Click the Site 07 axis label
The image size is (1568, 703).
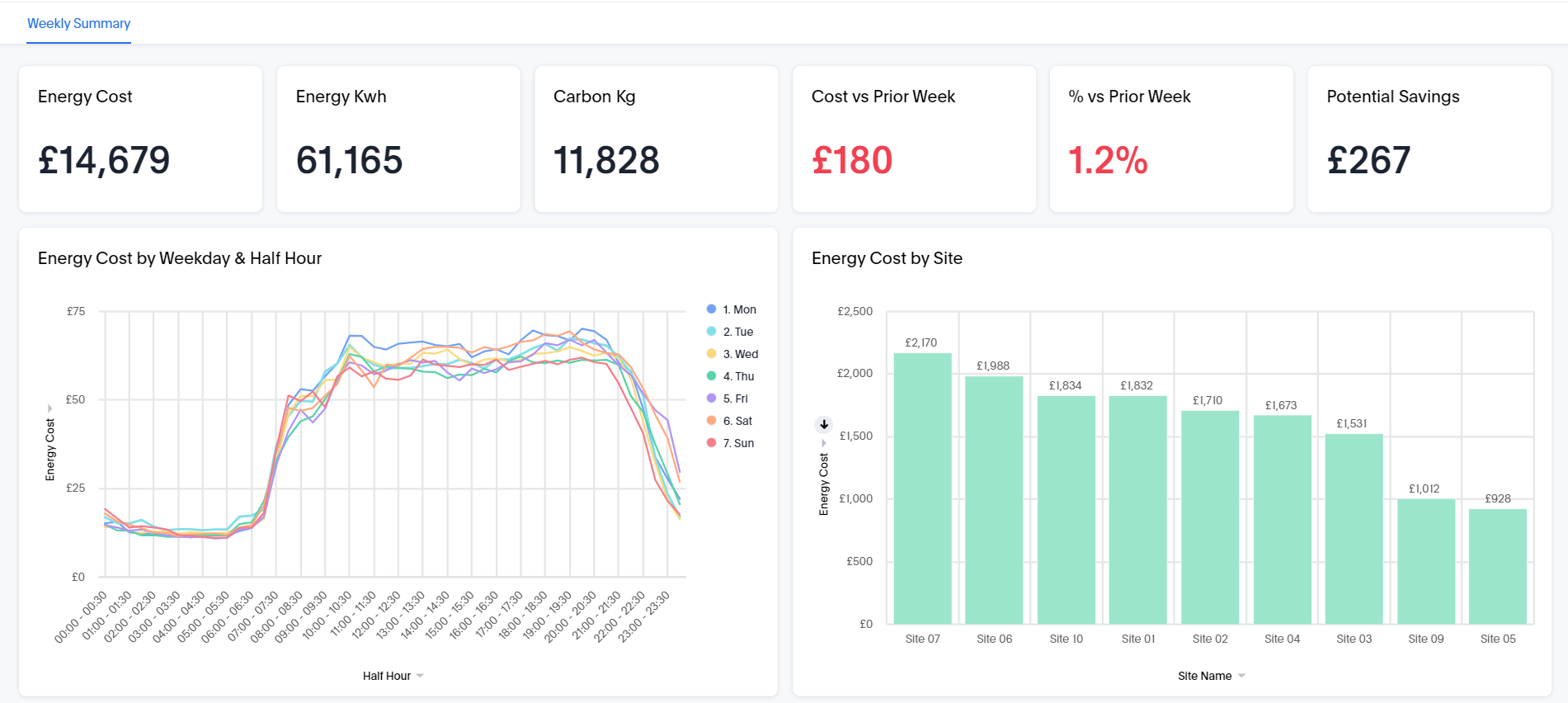[x=922, y=639]
